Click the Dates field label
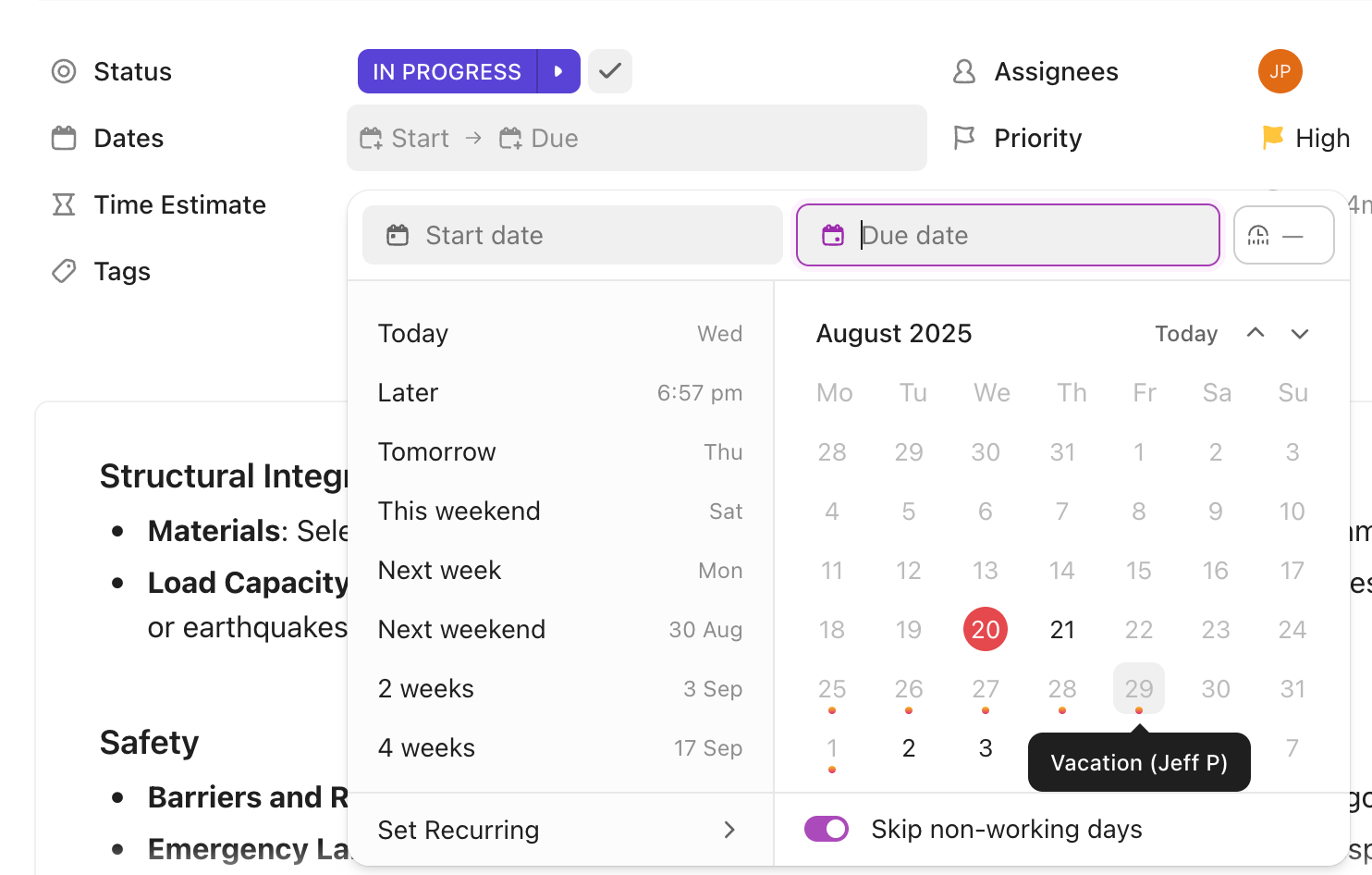The height and width of the screenshot is (875, 1372). click(129, 138)
